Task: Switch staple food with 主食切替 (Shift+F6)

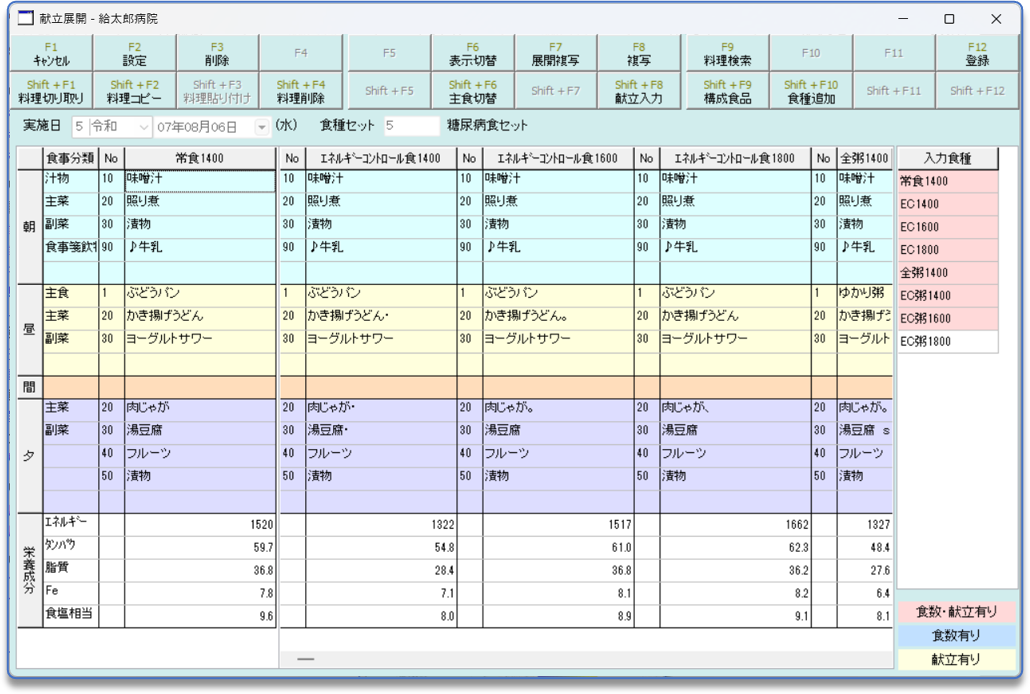Action: (x=472, y=89)
